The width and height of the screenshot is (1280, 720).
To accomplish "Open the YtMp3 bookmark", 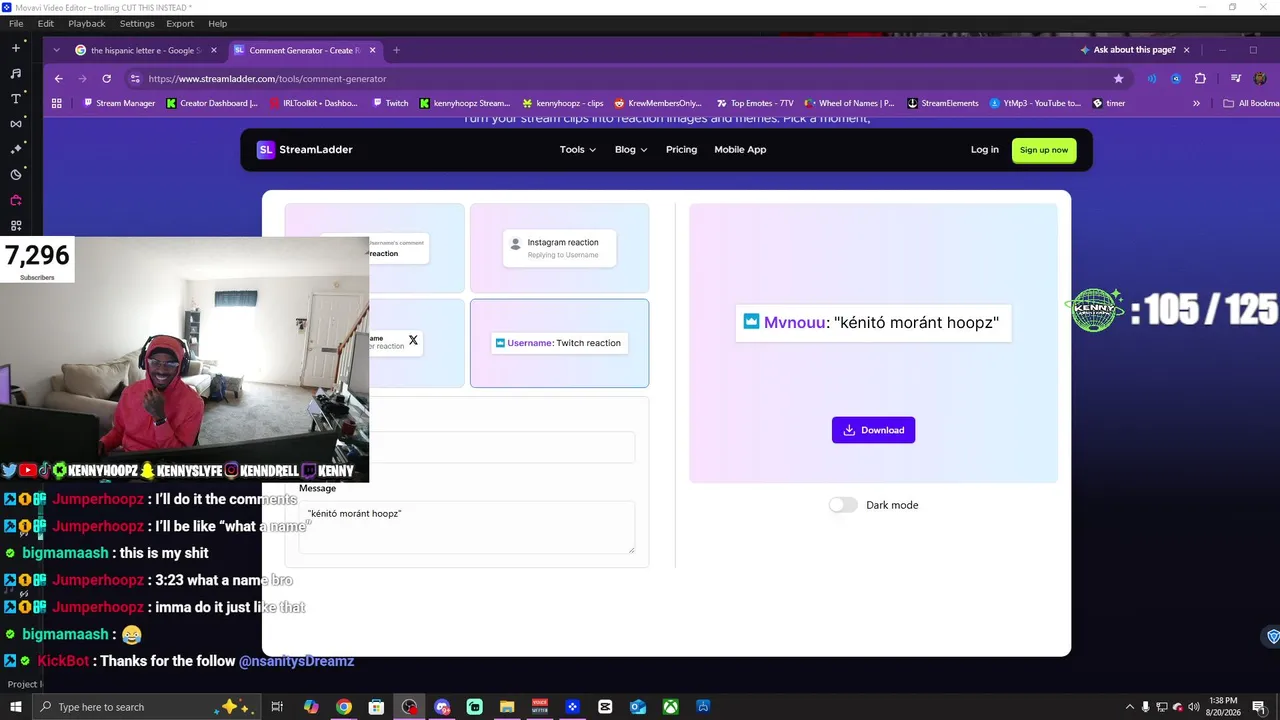I will click(x=1035, y=103).
